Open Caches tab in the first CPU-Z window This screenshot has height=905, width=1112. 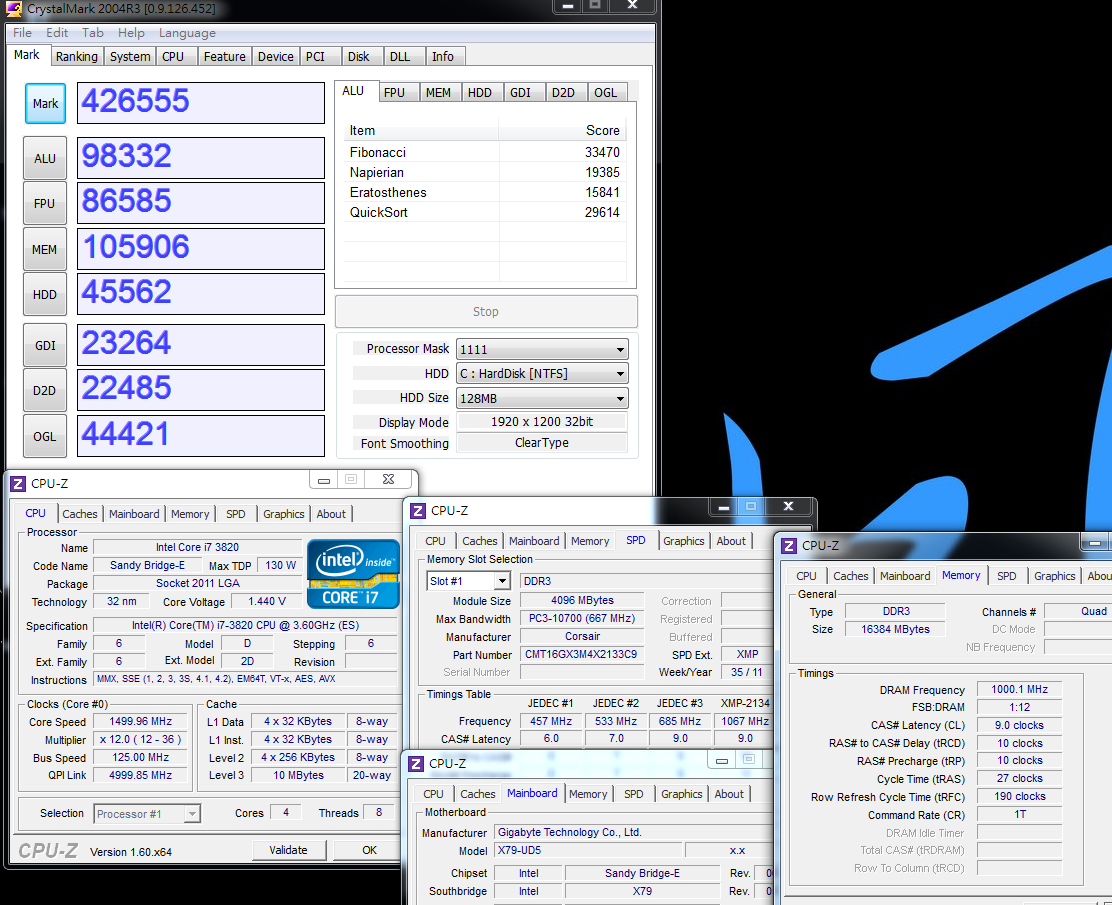pyautogui.click(x=79, y=514)
